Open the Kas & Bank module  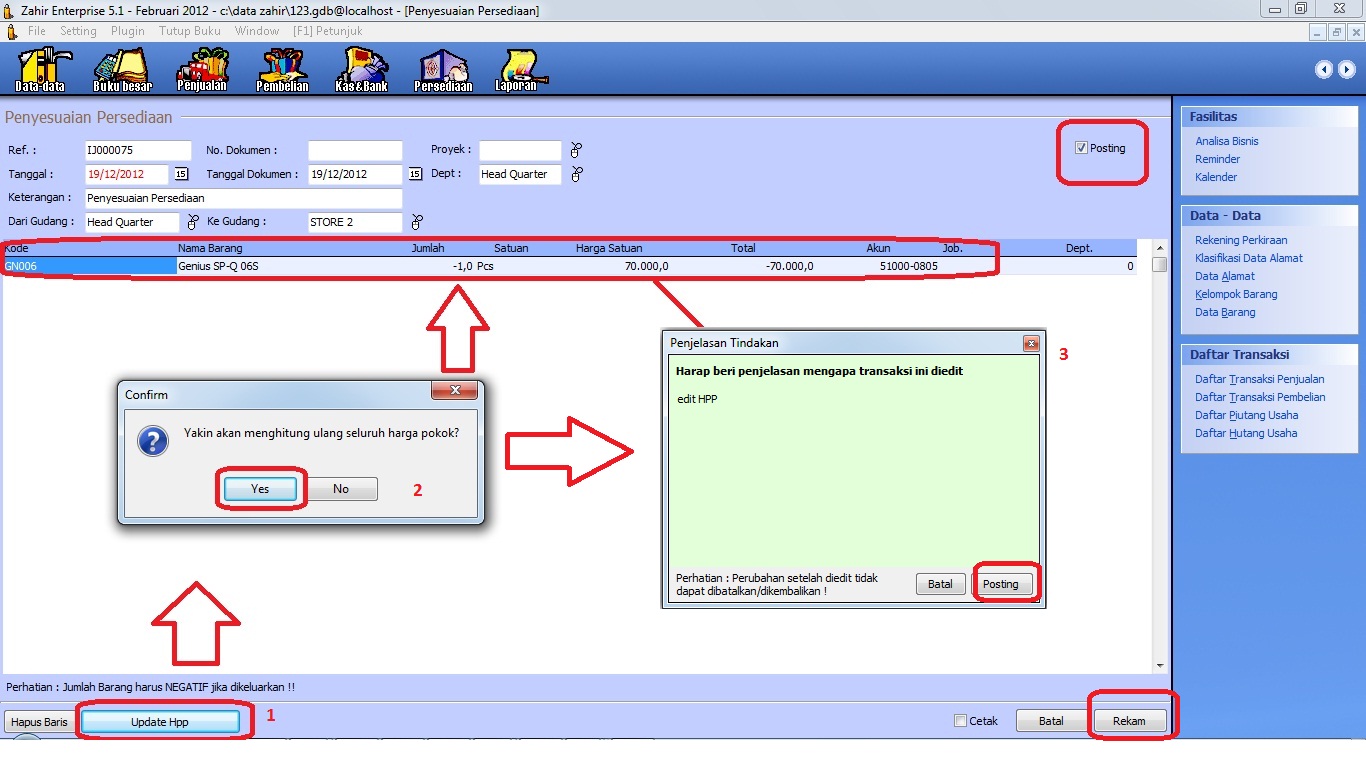(x=361, y=69)
